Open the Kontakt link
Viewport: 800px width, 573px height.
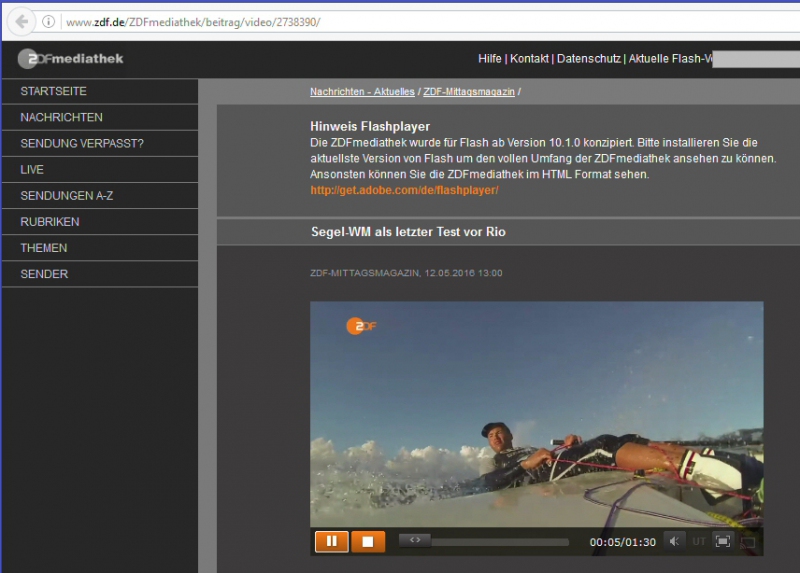point(529,59)
